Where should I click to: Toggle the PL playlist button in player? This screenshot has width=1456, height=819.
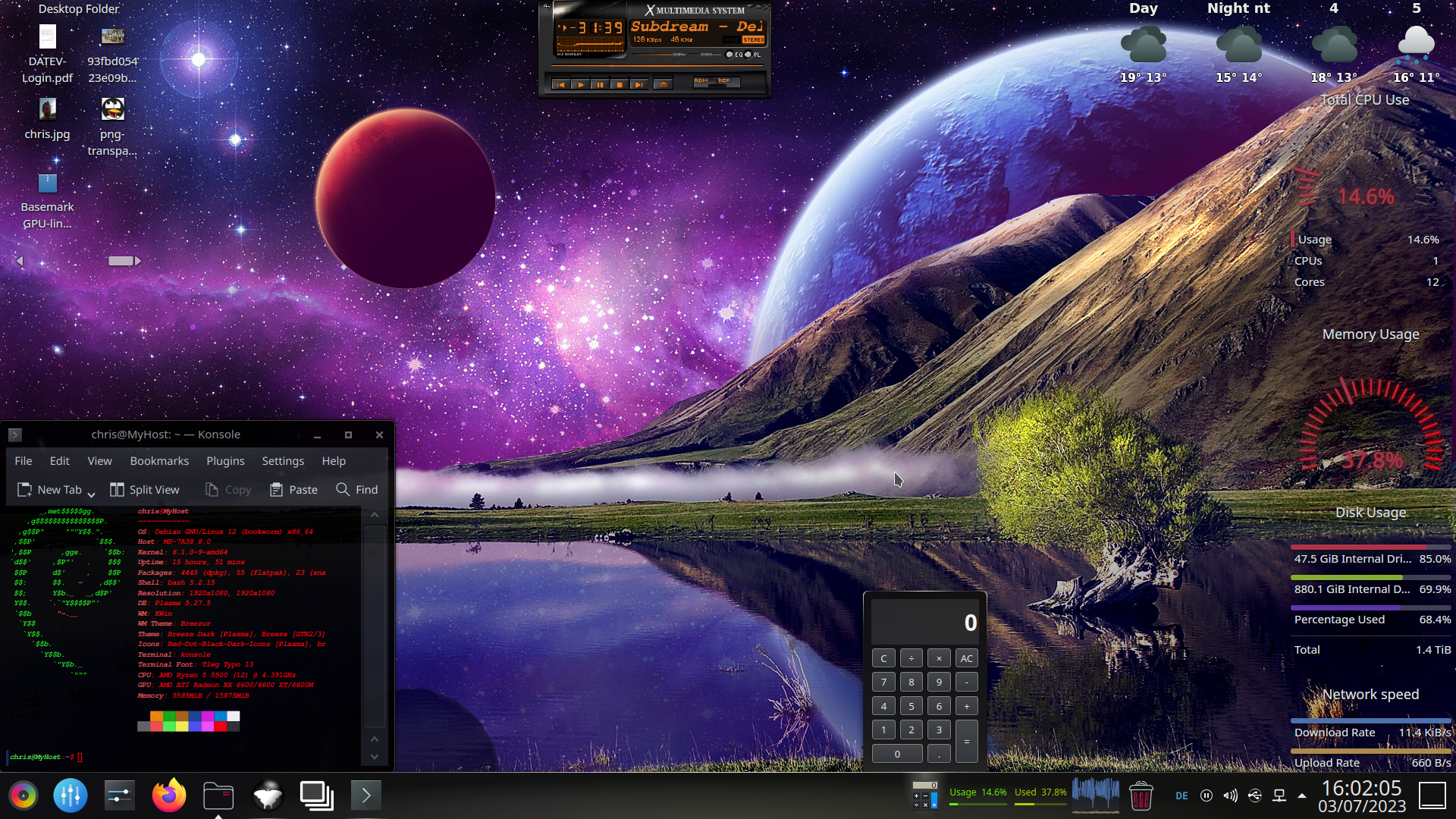749,55
